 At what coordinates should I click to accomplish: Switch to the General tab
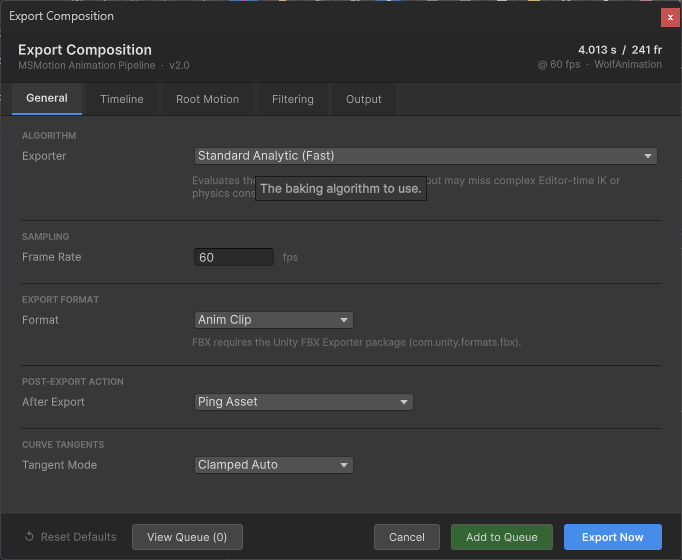(47, 99)
